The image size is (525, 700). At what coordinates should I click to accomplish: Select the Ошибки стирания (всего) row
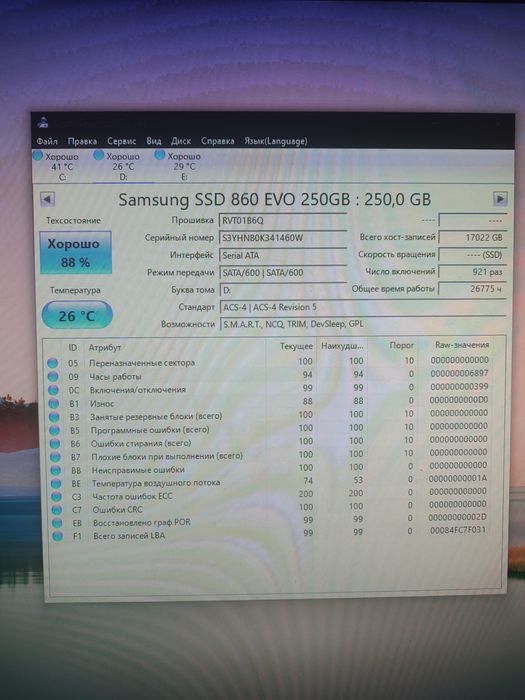269,442
